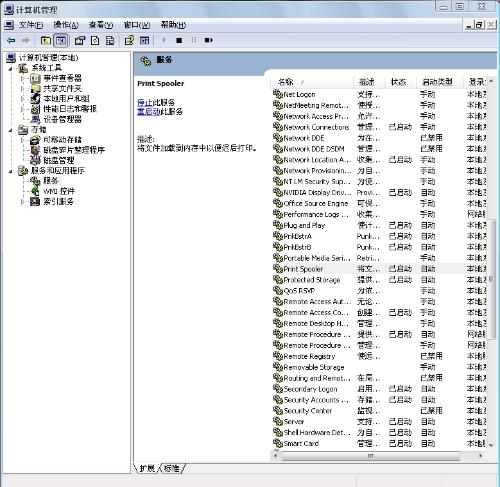Click the Properties toolbar icon

click(79, 40)
